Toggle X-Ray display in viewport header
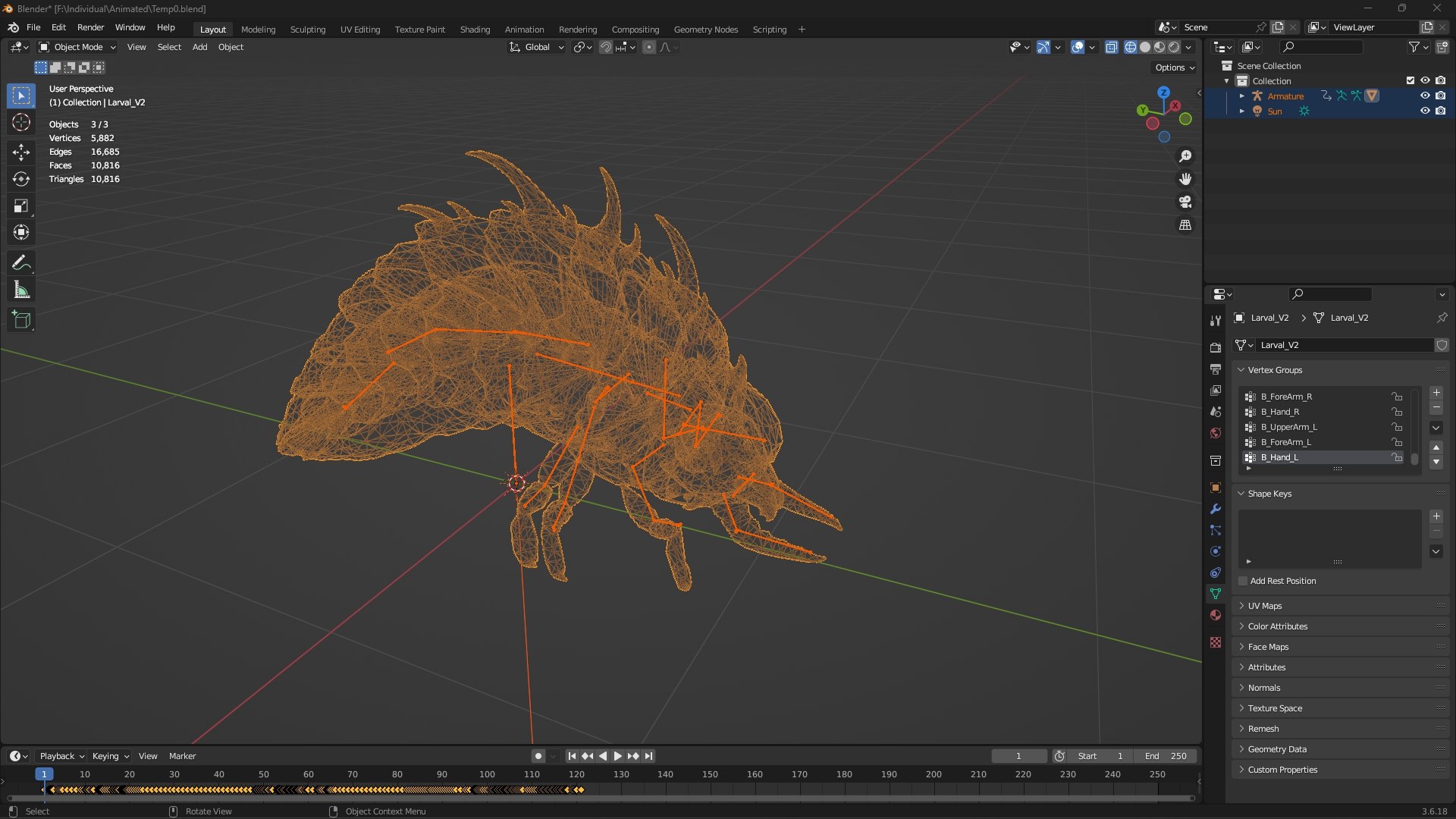Image resolution: width=1456 pixels, height=819 pixels. [x=1112, y=47]
